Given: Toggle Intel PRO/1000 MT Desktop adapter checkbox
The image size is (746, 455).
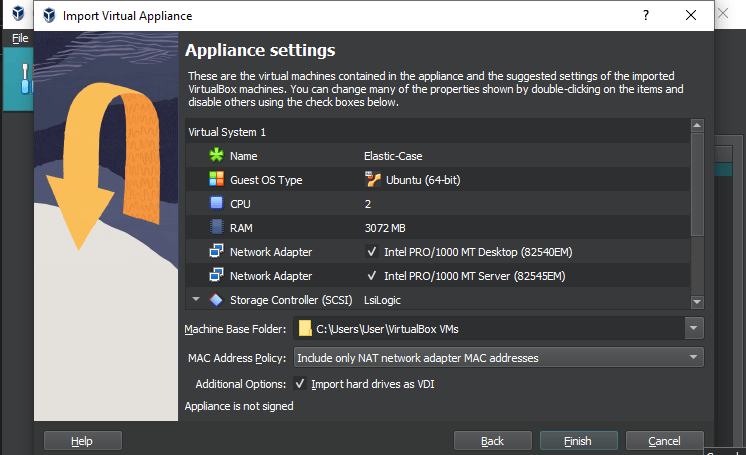Looking at the screenshot, I should click(x=372, y=251).
